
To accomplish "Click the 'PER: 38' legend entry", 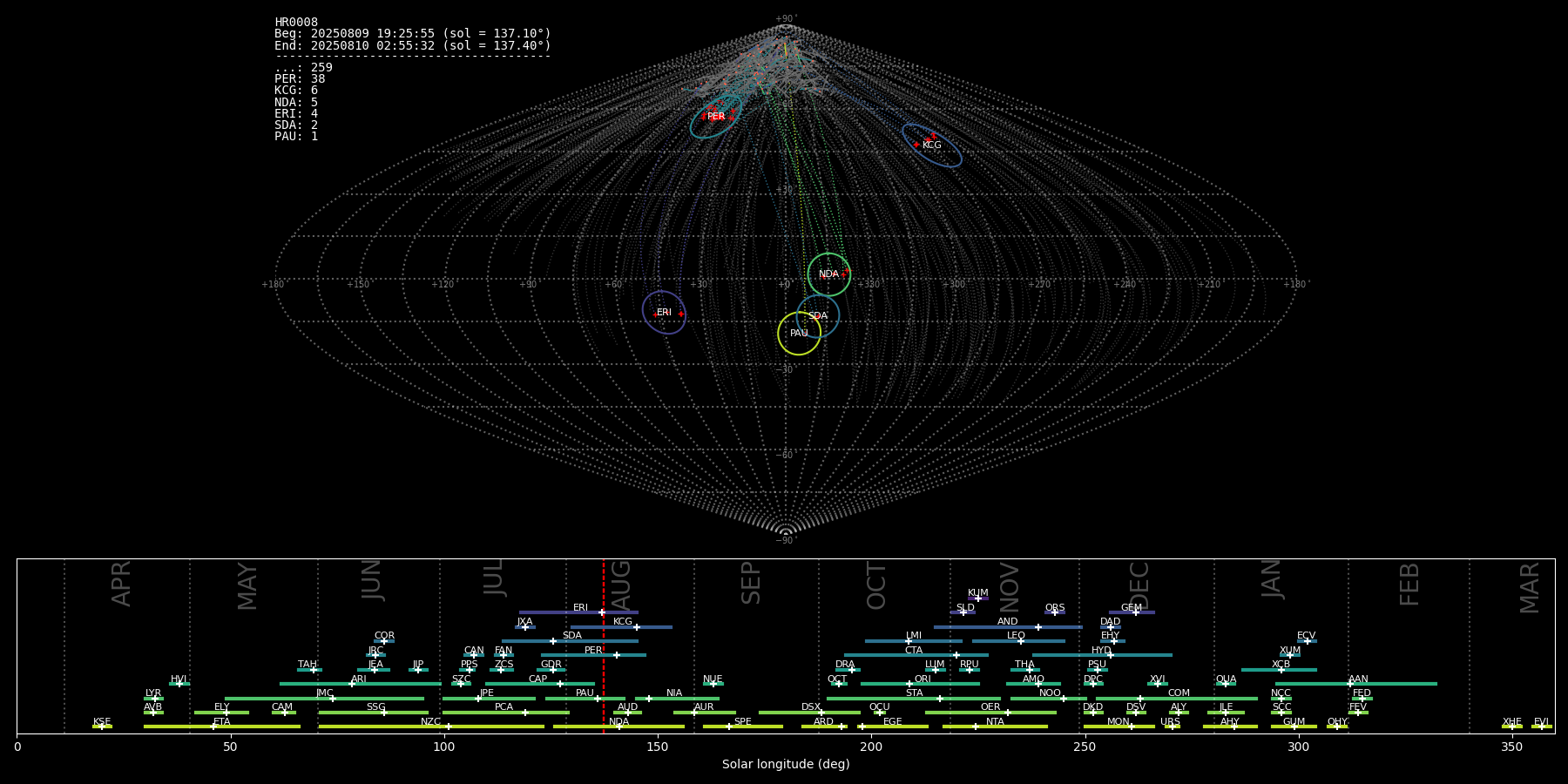I will (300, 79).
